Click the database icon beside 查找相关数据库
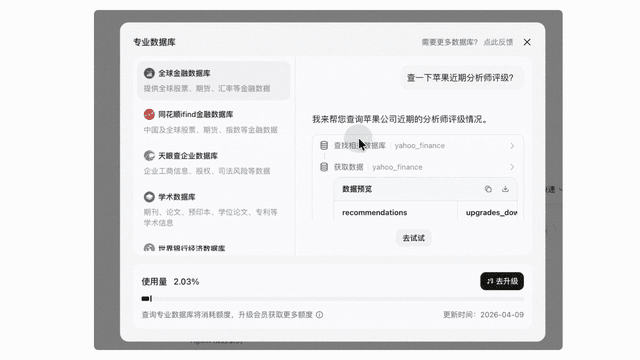 click(x=324, y=145)
